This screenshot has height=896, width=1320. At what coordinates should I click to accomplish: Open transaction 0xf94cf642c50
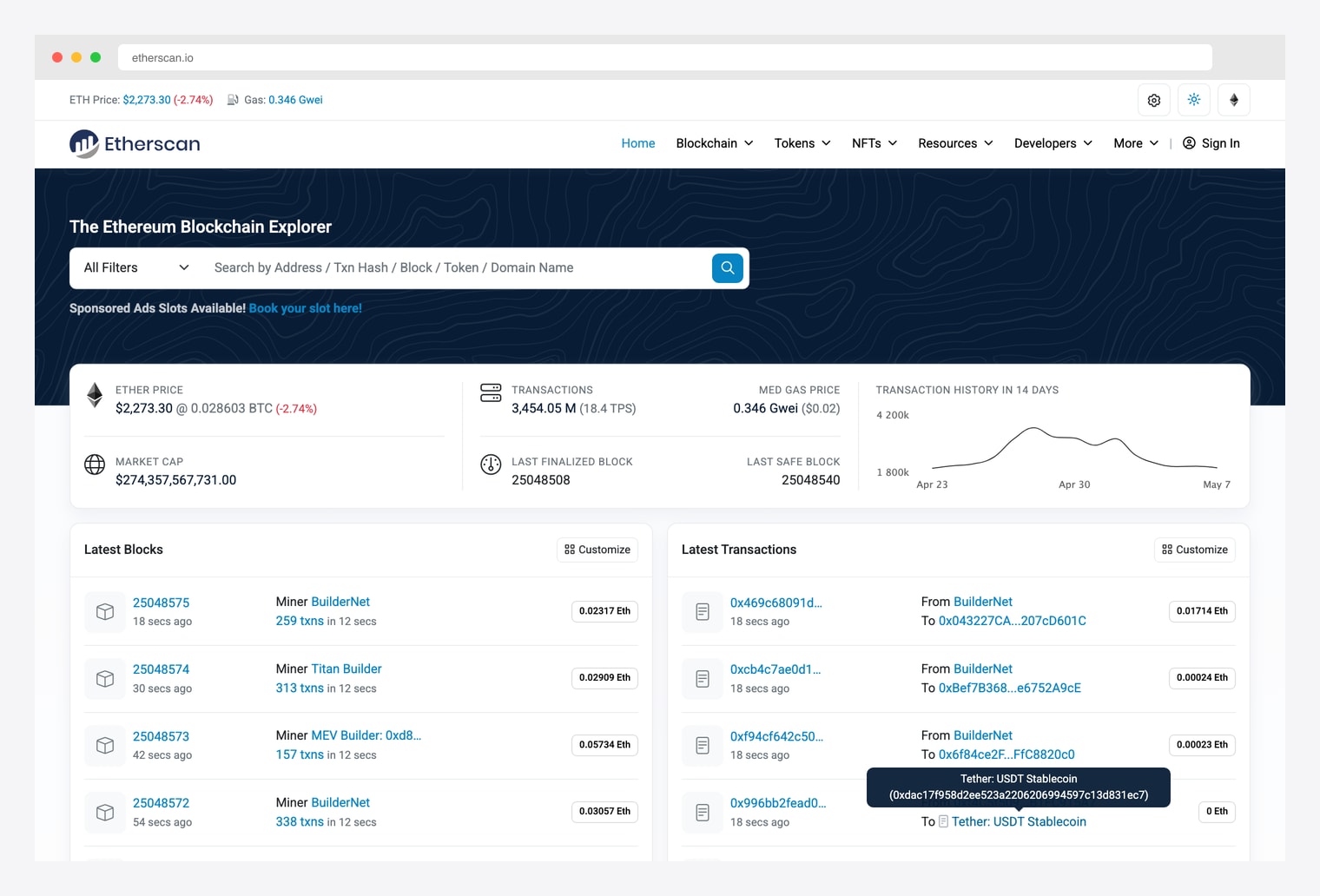coord(777,736)
